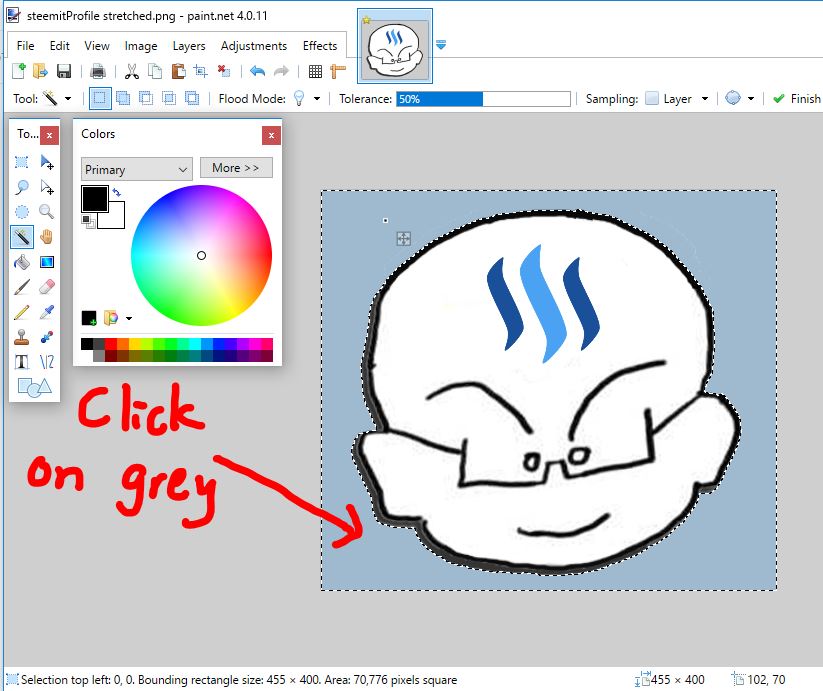Select the Zoom magnifier tool
The image size is (823, 691).
click(x=47, y=212)
